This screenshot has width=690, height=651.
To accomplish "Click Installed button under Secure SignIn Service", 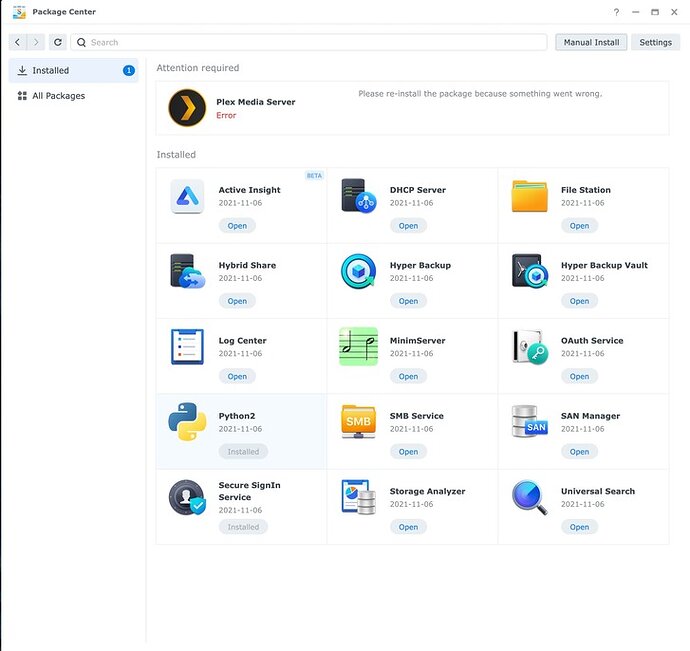I will [x=243, y=527].
